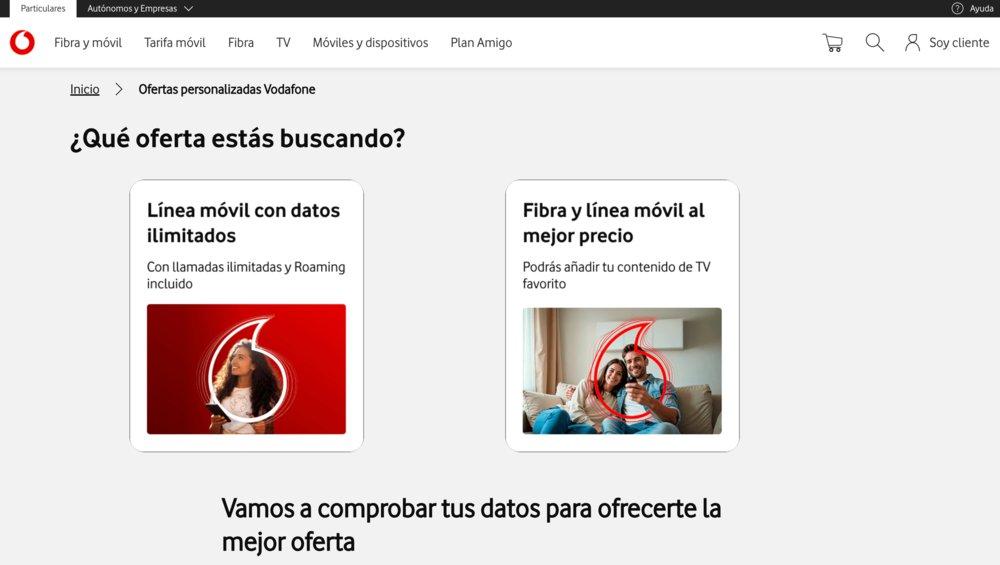Open the Tarifa móvil menu
The width and height of the screenshot is (1000, 565).
click(x=175, y=43)
